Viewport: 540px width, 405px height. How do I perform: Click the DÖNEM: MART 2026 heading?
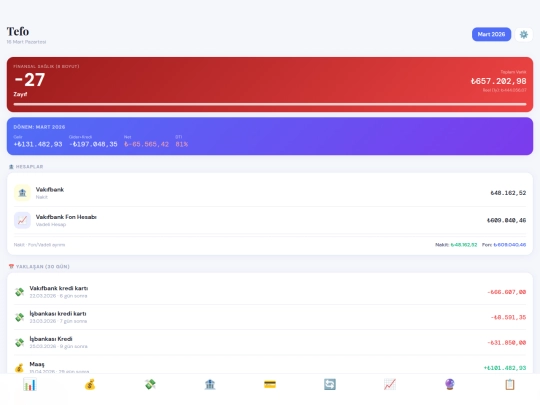coord(39,127)
